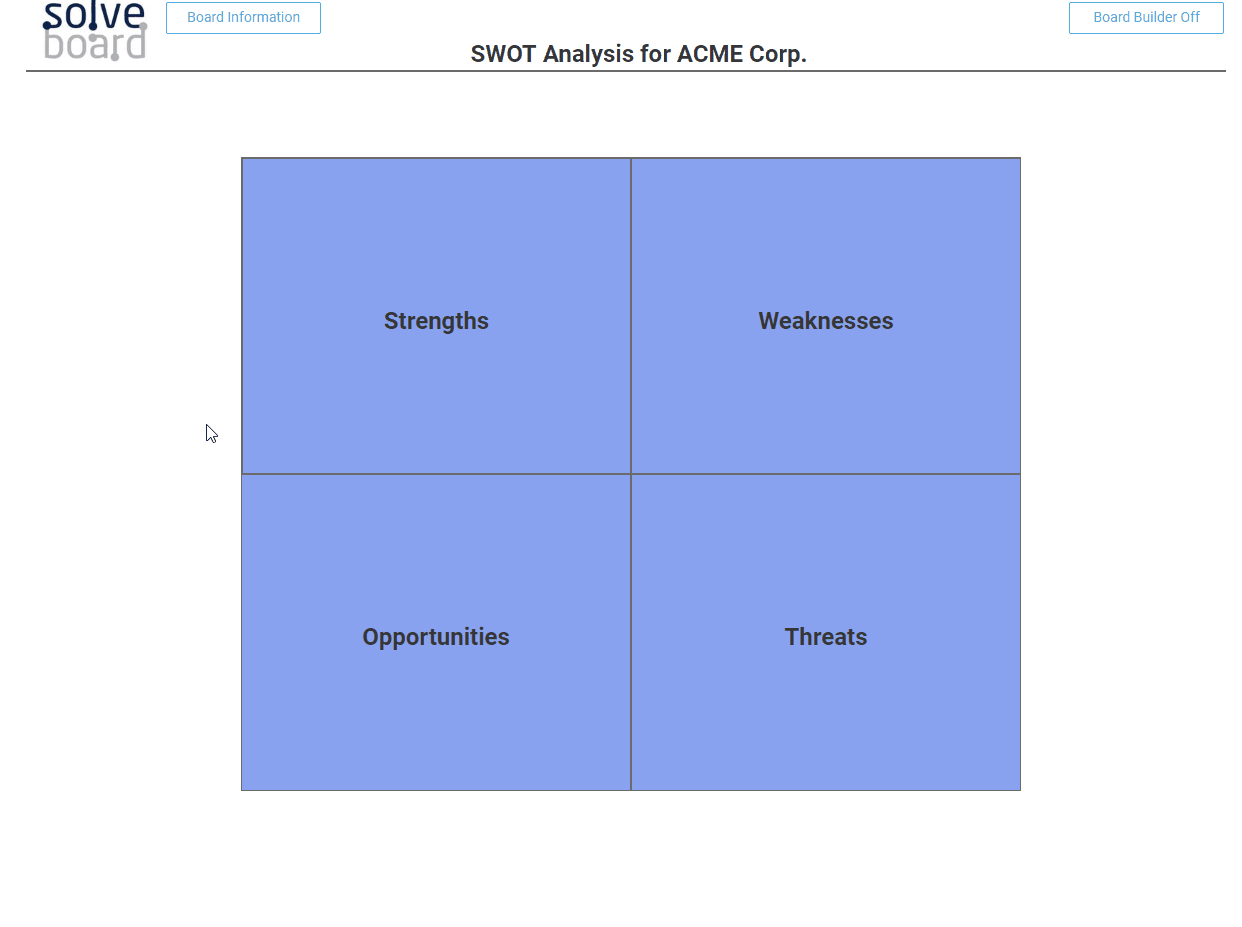Click divider between Strengths and Weaknesses cells
Screen dimensions: 1242x927
(x=631, y=316)
